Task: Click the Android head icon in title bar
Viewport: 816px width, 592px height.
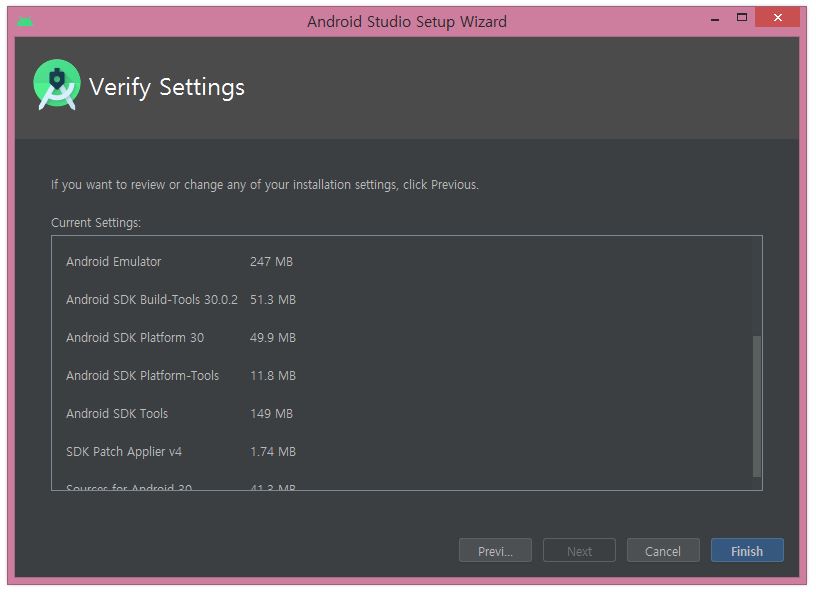Action: pos(24,21)
